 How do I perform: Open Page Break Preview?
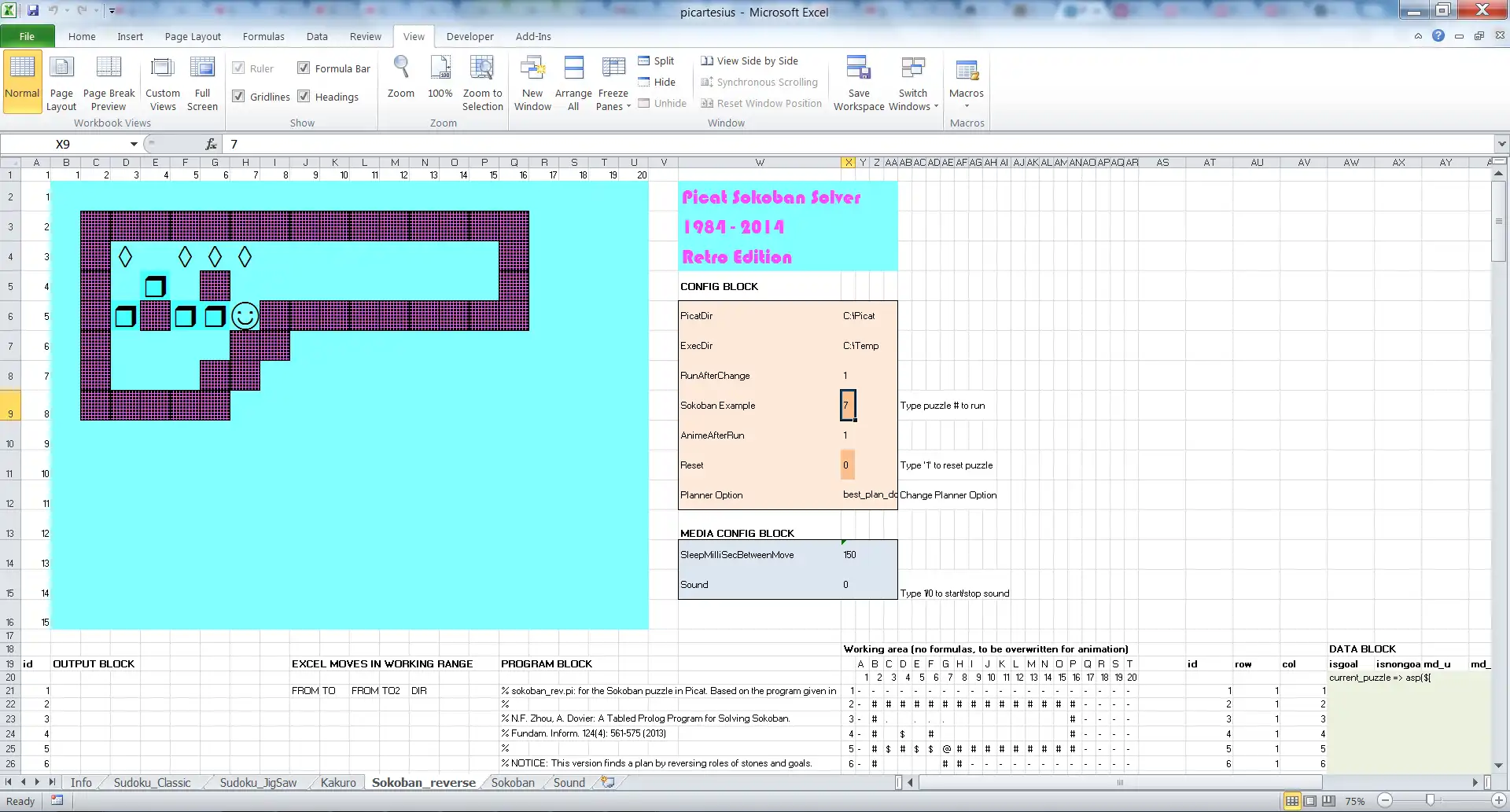109,83
